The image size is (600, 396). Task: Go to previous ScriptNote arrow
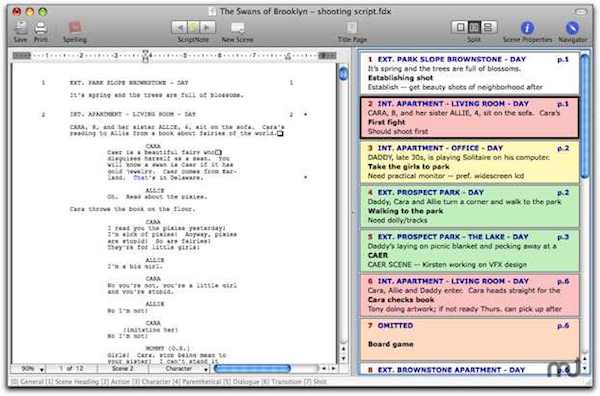pyautogui.click(x=179, y=28)
